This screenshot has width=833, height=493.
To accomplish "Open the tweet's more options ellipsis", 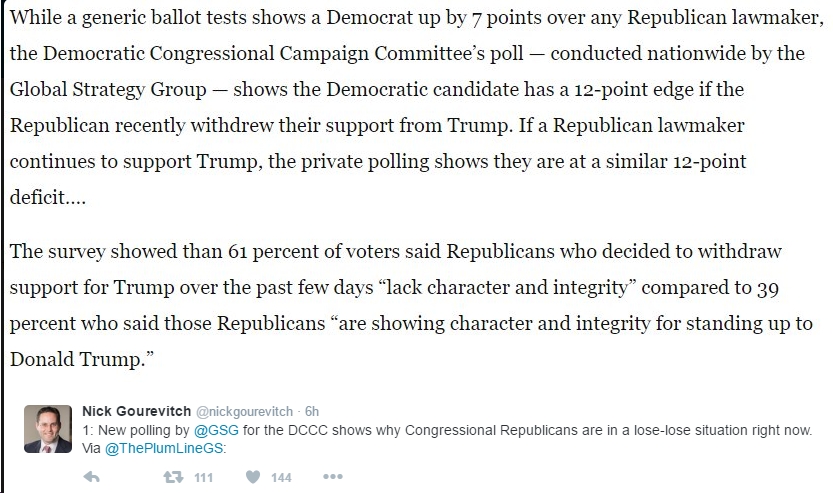I will tap(333, 477).
